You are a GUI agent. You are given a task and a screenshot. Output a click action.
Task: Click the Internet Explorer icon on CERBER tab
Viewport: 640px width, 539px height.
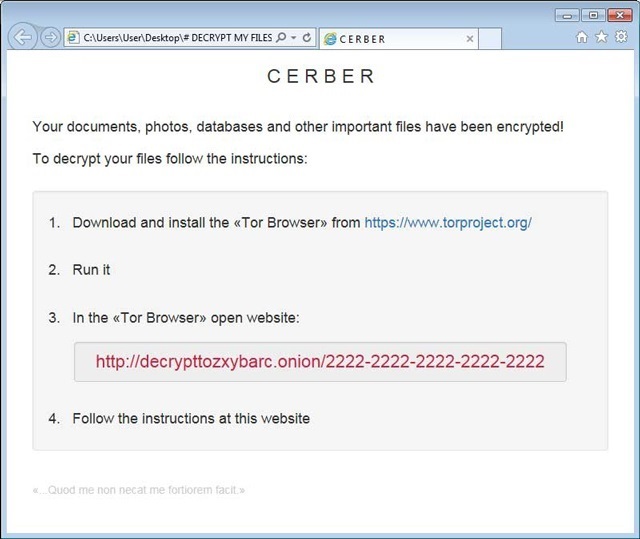coord(330,39)
